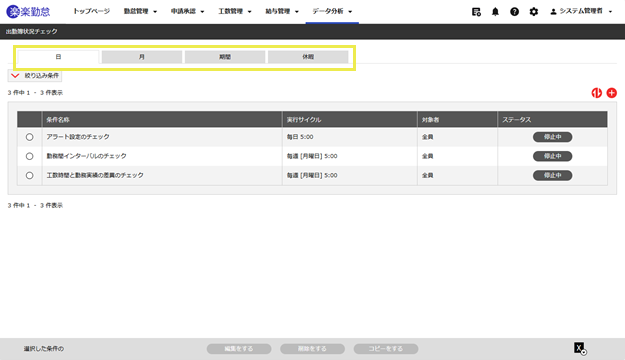Open the データ分析 dropdown menu
Screen dimensions: 625x360
332,12
